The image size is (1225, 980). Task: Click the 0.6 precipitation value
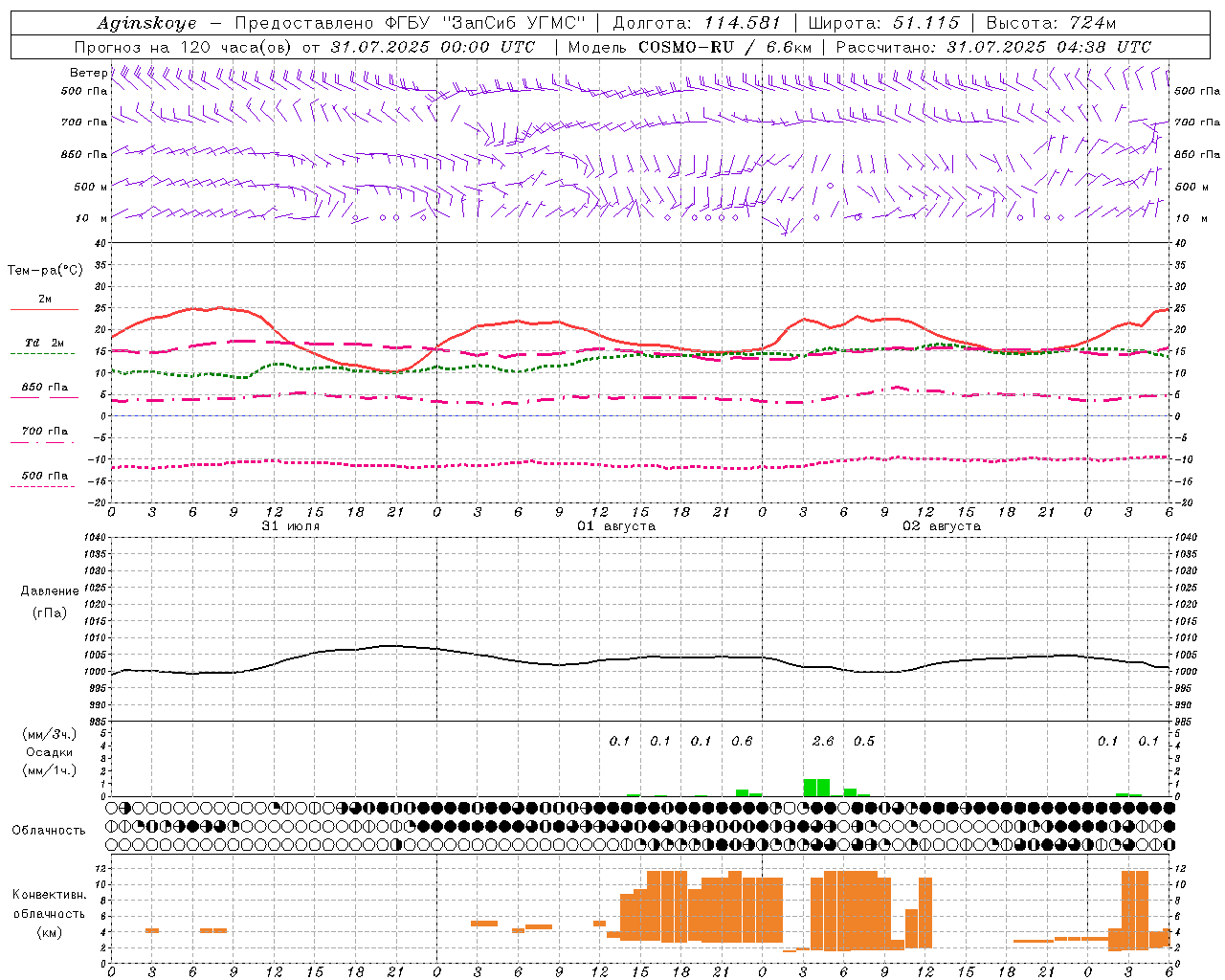point(742,741)
